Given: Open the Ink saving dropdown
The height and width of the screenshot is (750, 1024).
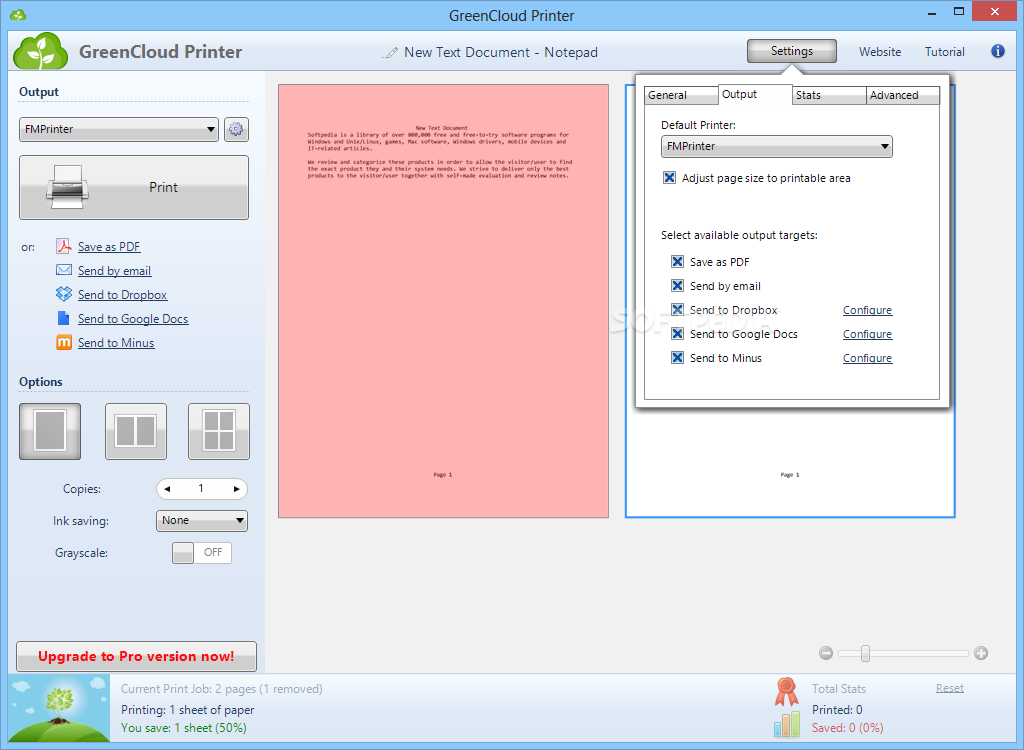Looking at the screenshot, I should pyautogui.click(x=202, y=521).
